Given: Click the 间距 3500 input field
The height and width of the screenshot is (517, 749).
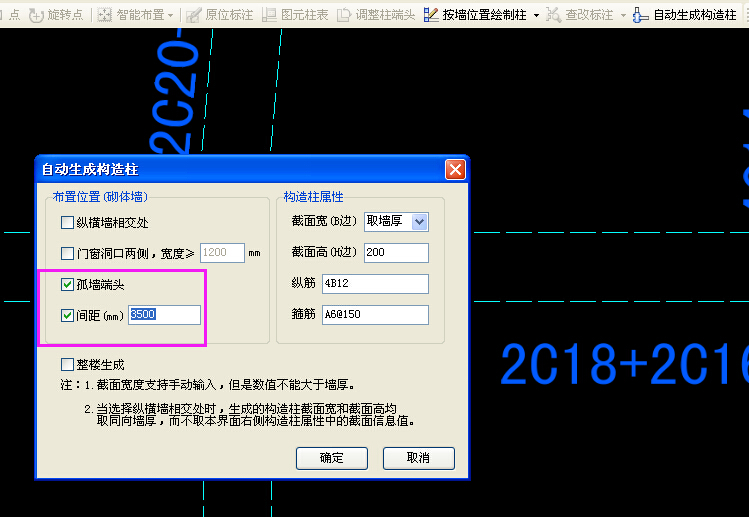Looking at the screenshot, I should 164,315.
